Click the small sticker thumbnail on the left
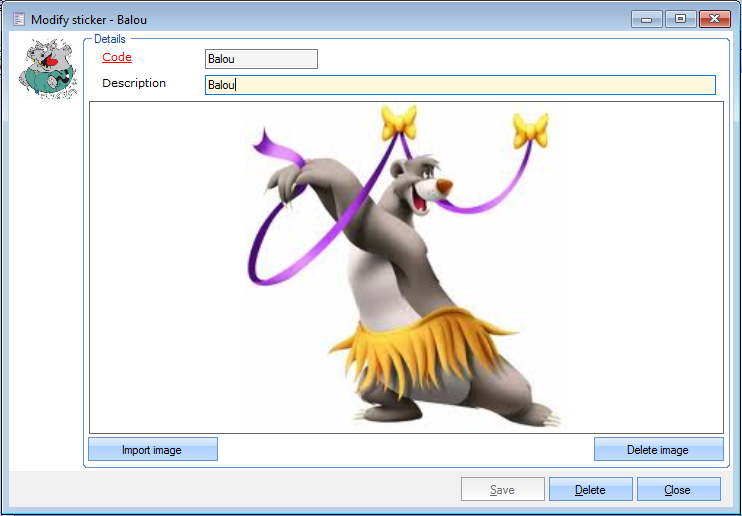Screen dimensions: 742x516 (48, 69)
